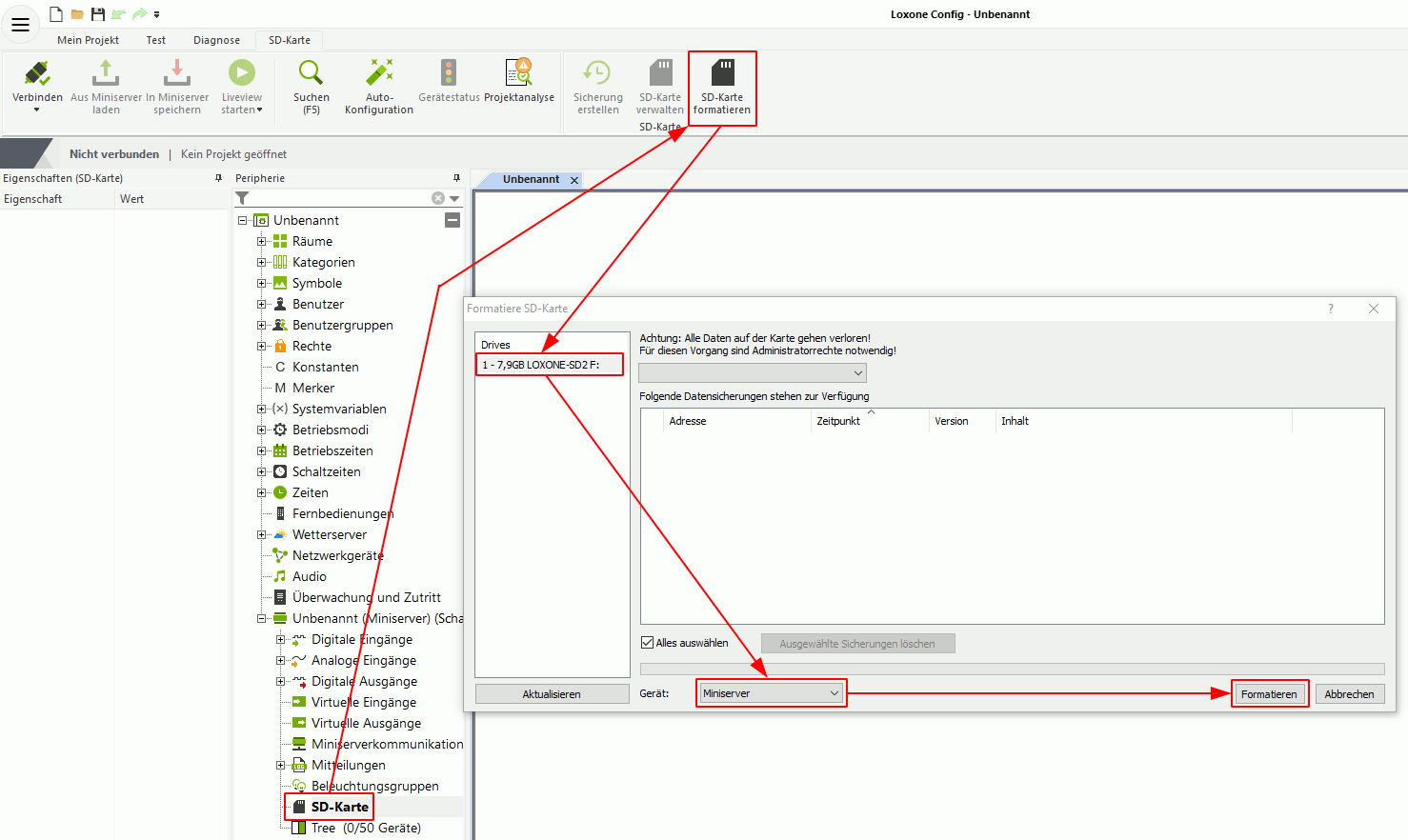Select Audio tree item
The height and width of the screenshot is (840, 1408).
pyautogui.click(x=309, y=576)
